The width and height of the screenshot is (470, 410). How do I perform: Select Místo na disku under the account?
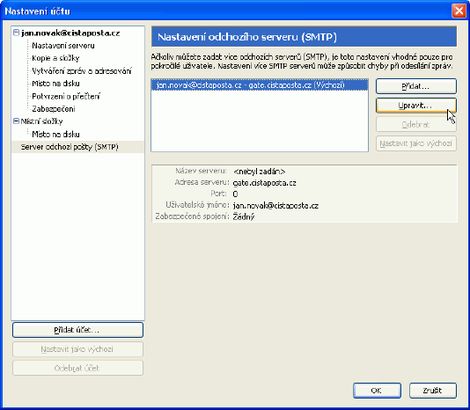pos(55,83)
